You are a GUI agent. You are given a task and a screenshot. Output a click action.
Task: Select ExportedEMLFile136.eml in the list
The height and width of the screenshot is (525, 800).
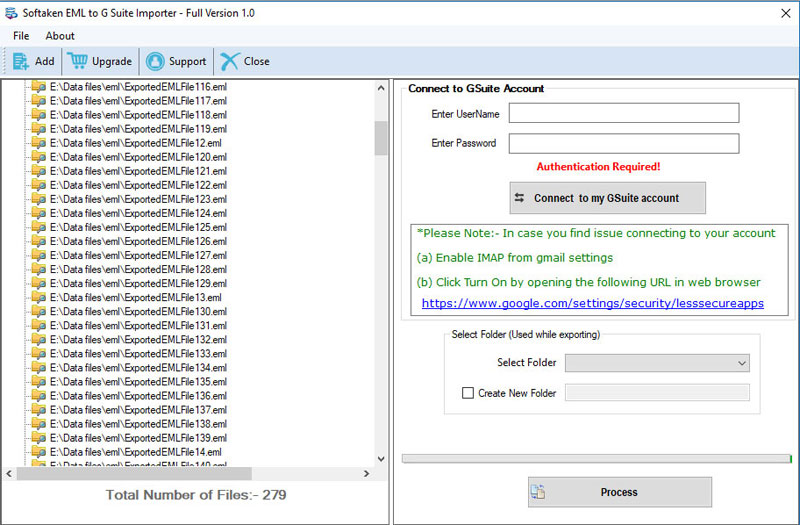point(138,395)
